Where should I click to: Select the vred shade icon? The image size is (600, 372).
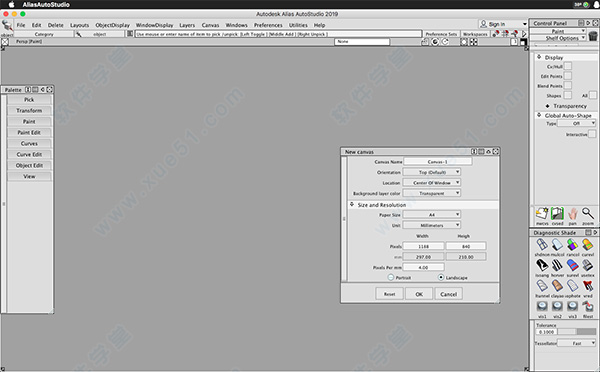click(x=588, y=286)
